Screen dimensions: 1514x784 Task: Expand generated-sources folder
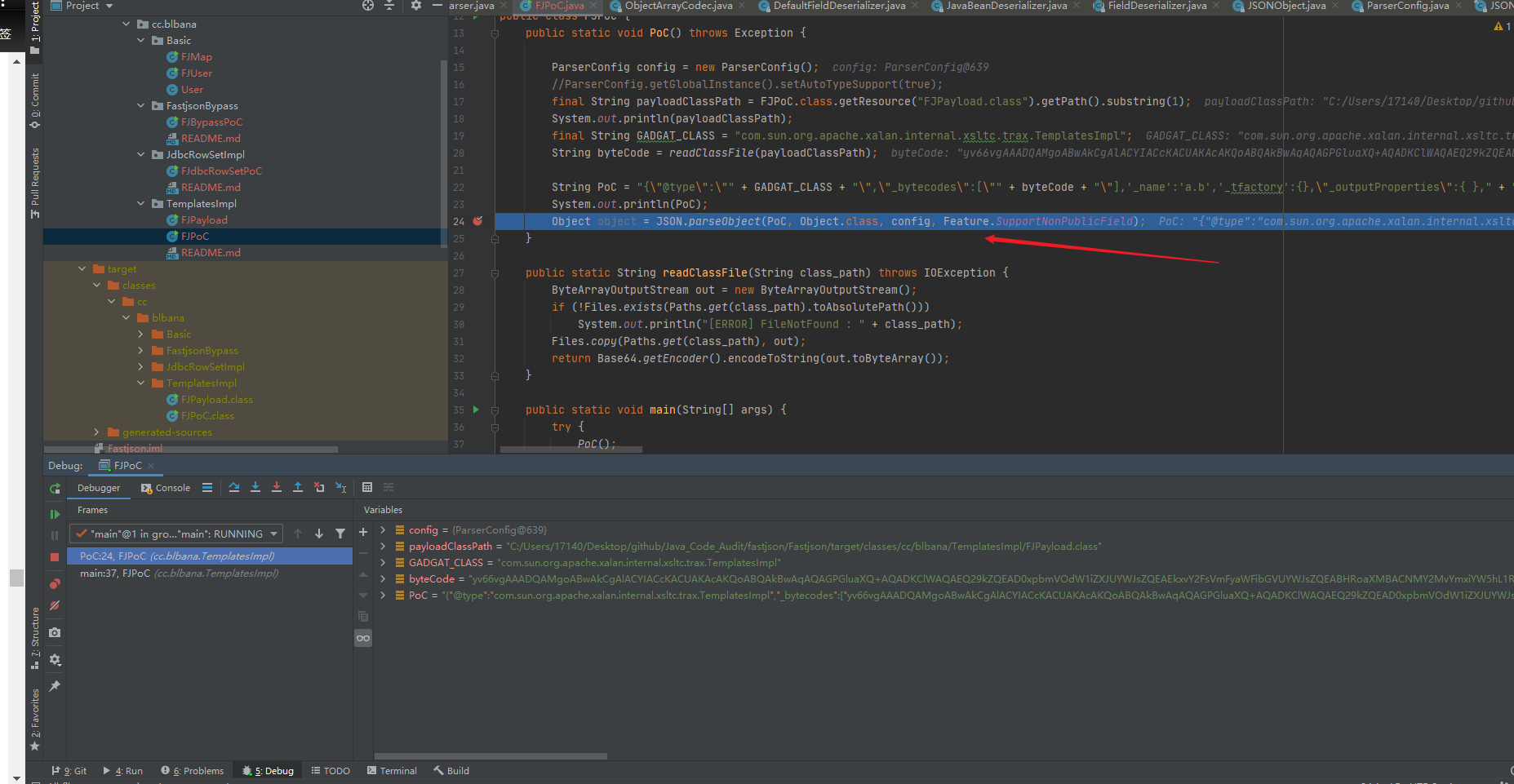pyautogui.click(x=97, y=432)
